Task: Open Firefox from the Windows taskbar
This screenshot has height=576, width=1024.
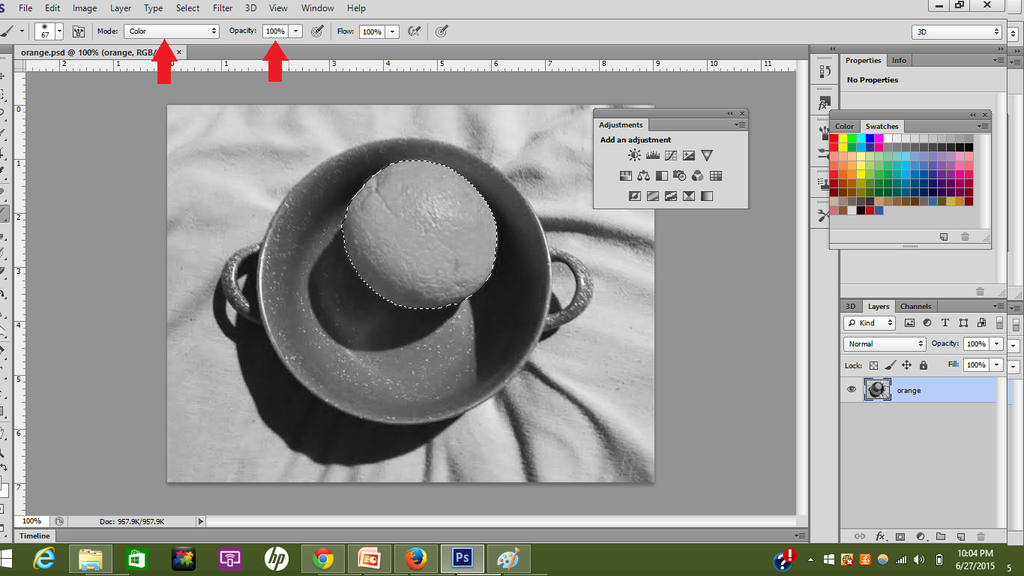Action: click(416, 557)
